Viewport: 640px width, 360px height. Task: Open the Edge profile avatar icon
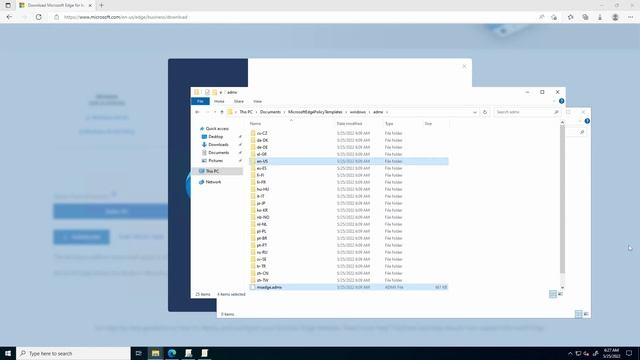coord(615,17)
